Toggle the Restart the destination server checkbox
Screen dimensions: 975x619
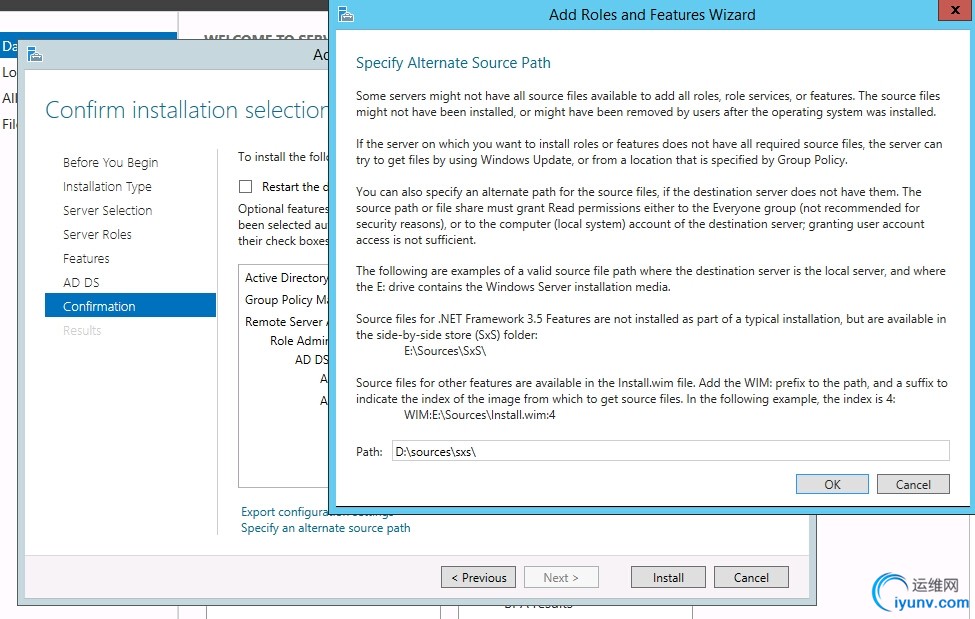point(246,187)
